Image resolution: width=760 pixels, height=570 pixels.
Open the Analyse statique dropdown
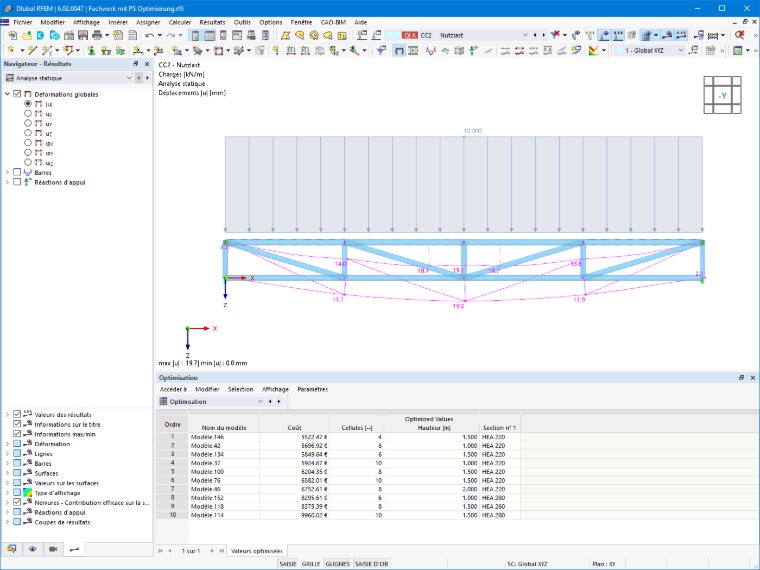pyautogui.click(x=69, y=78)
